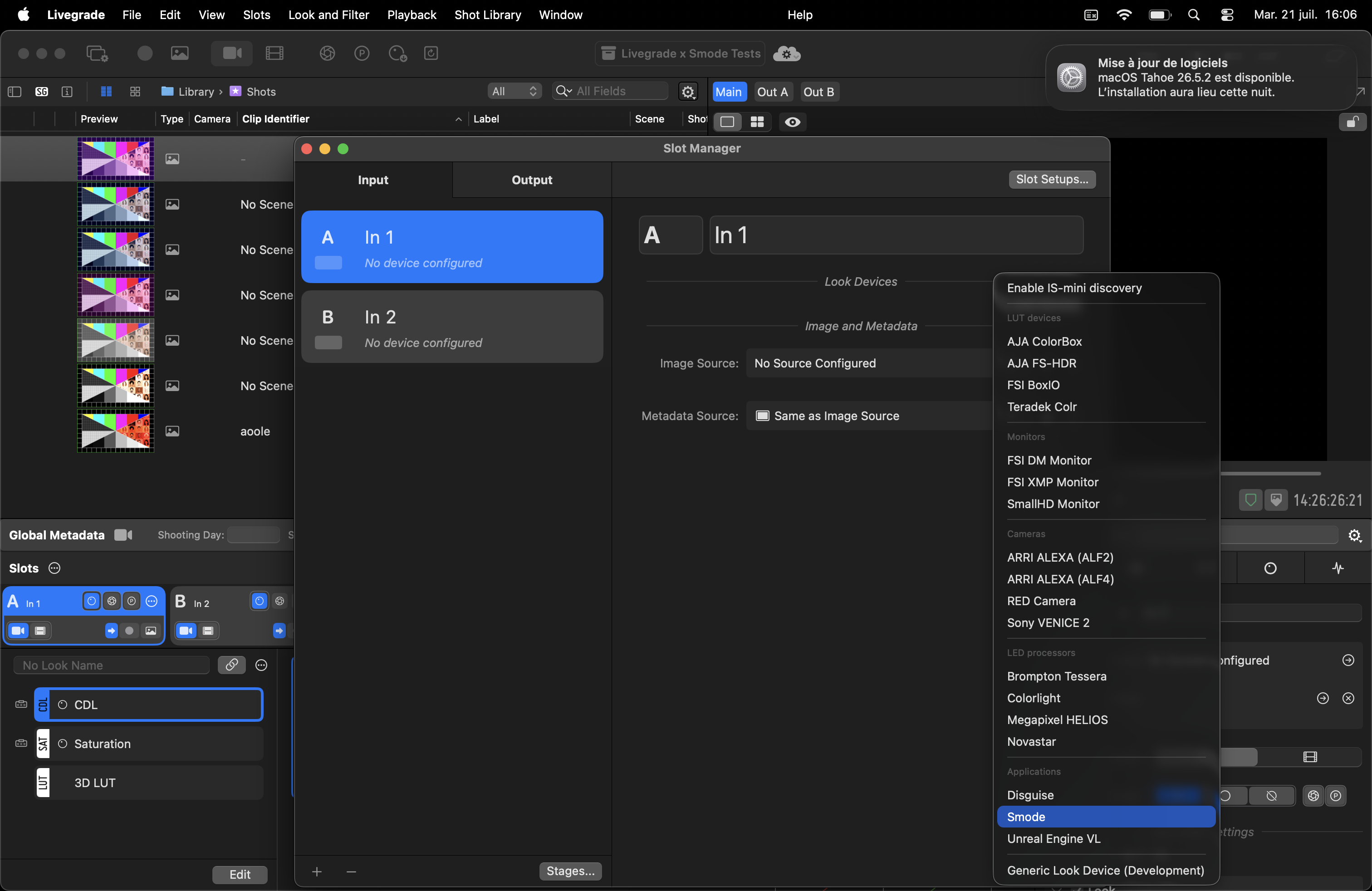Image resolution: width=1372 pixels, height=891 pixels.
Task: Click image capture button on slot A
Action: click(x=151, y=631)
